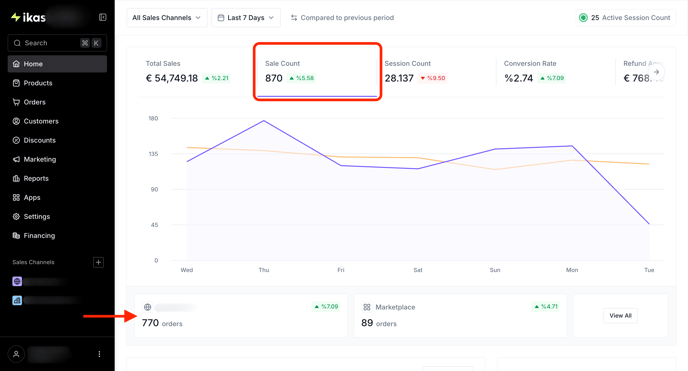Show next metrics with arrow button

656,72
